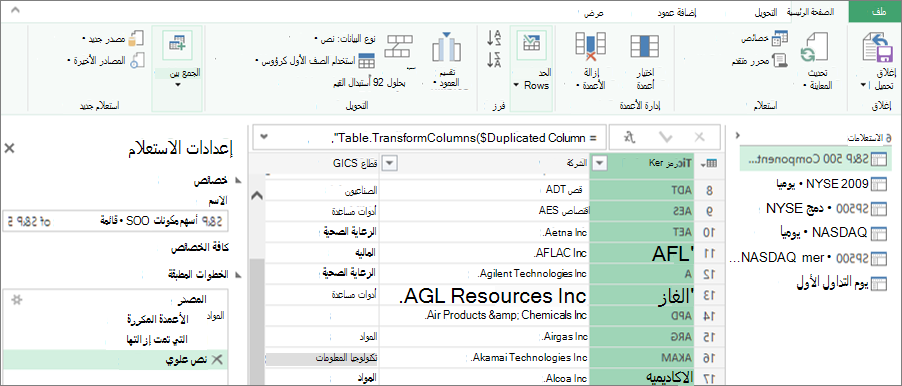Screen dimensions: 902x386
Task: Delete the نص علوي applied step
Action: point(217,360)
